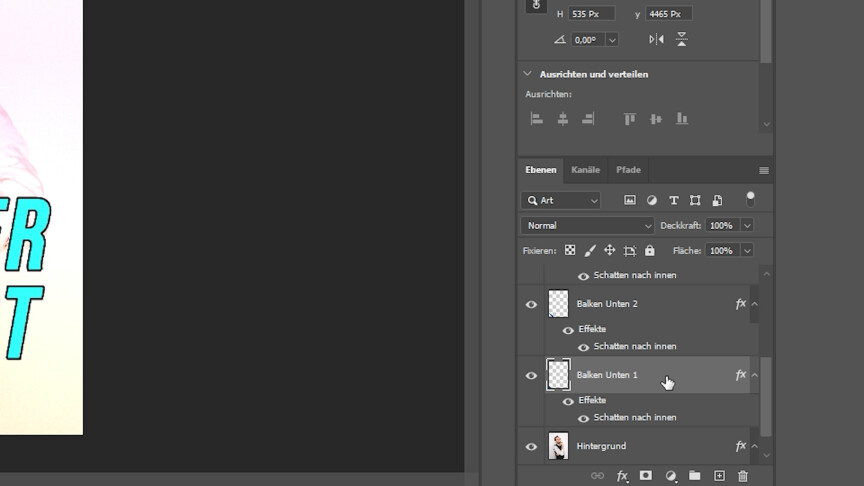The width and height of the screenshot is (864, 486).
Task: Open the Deckkraft opacity dropdown arrow
Action: pyautogui.click(x=746, y=226)
